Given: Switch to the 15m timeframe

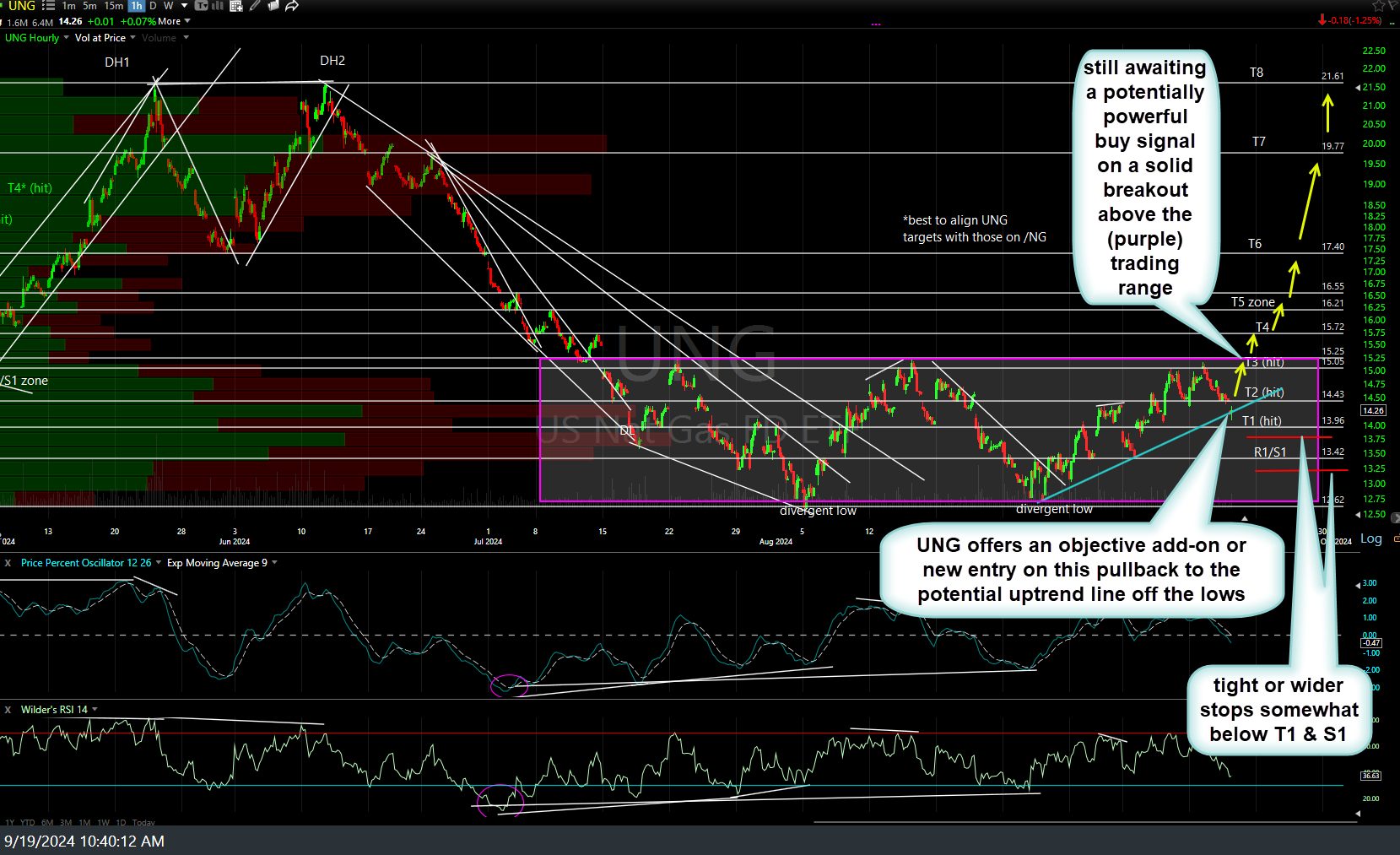Looking at the screenshot, I should click(113, 6).
